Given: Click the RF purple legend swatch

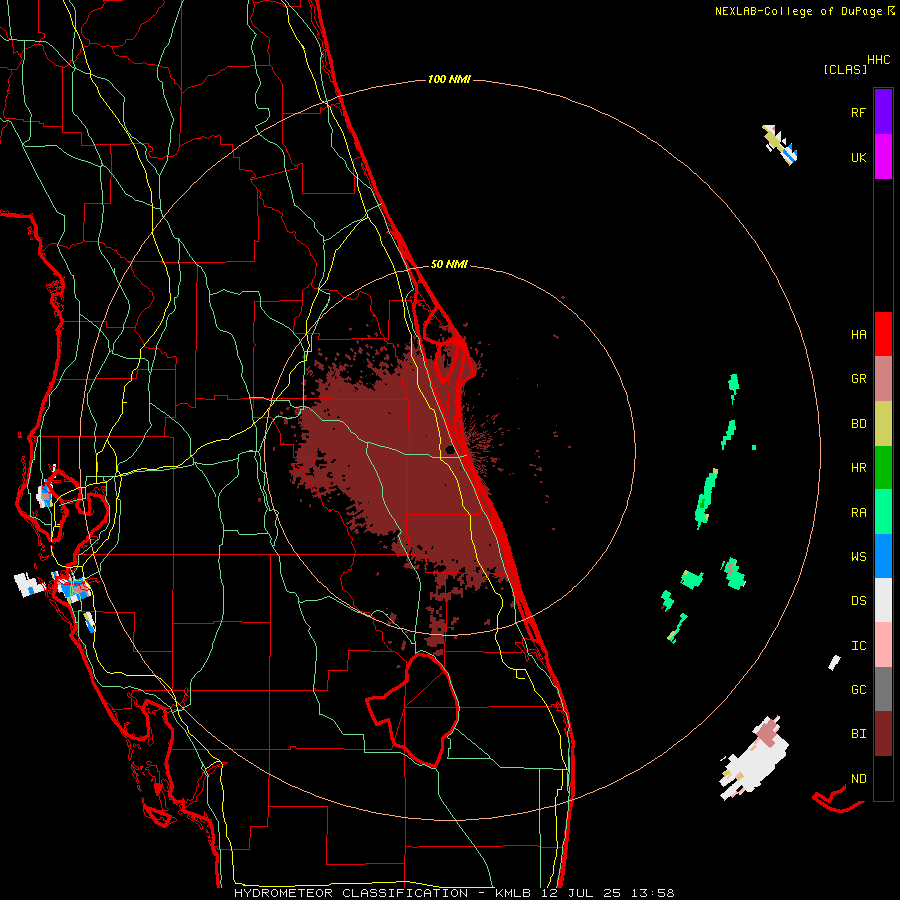Looking at the screenshot, I should click(x=883, y=112).
